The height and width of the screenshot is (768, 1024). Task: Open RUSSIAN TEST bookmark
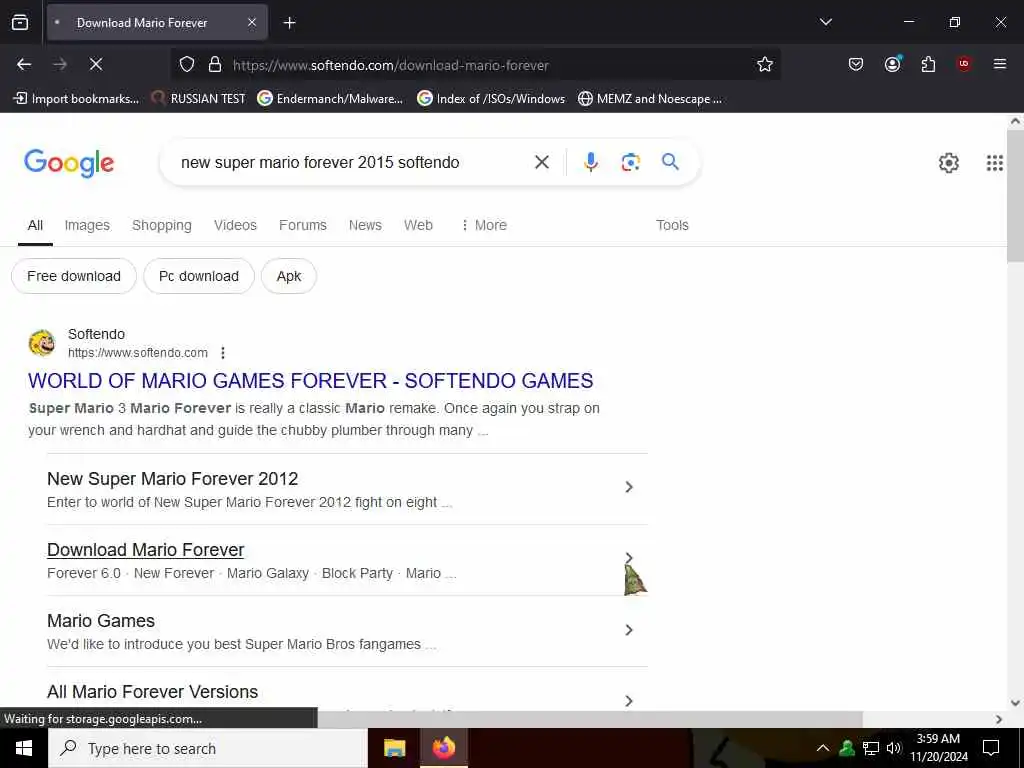[x=199, y=99]
